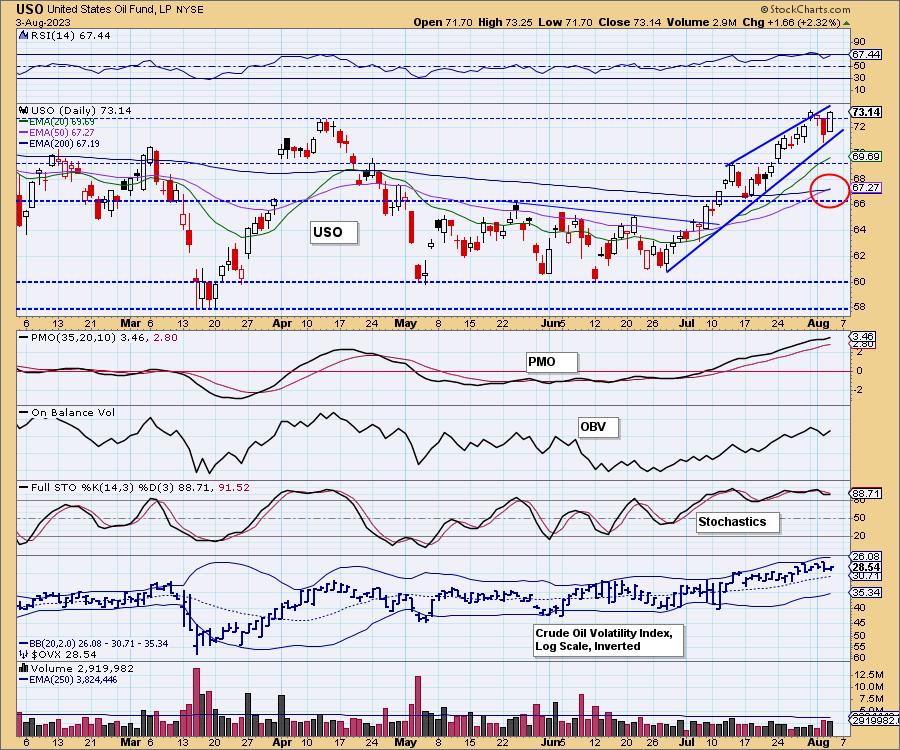Click the bar icon beside the Volume legend

pyautogui.click(x=24, y=668)
